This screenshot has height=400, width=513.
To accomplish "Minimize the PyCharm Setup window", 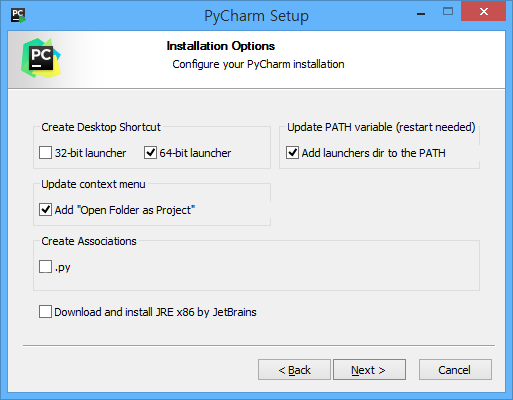I will point(421,13).
